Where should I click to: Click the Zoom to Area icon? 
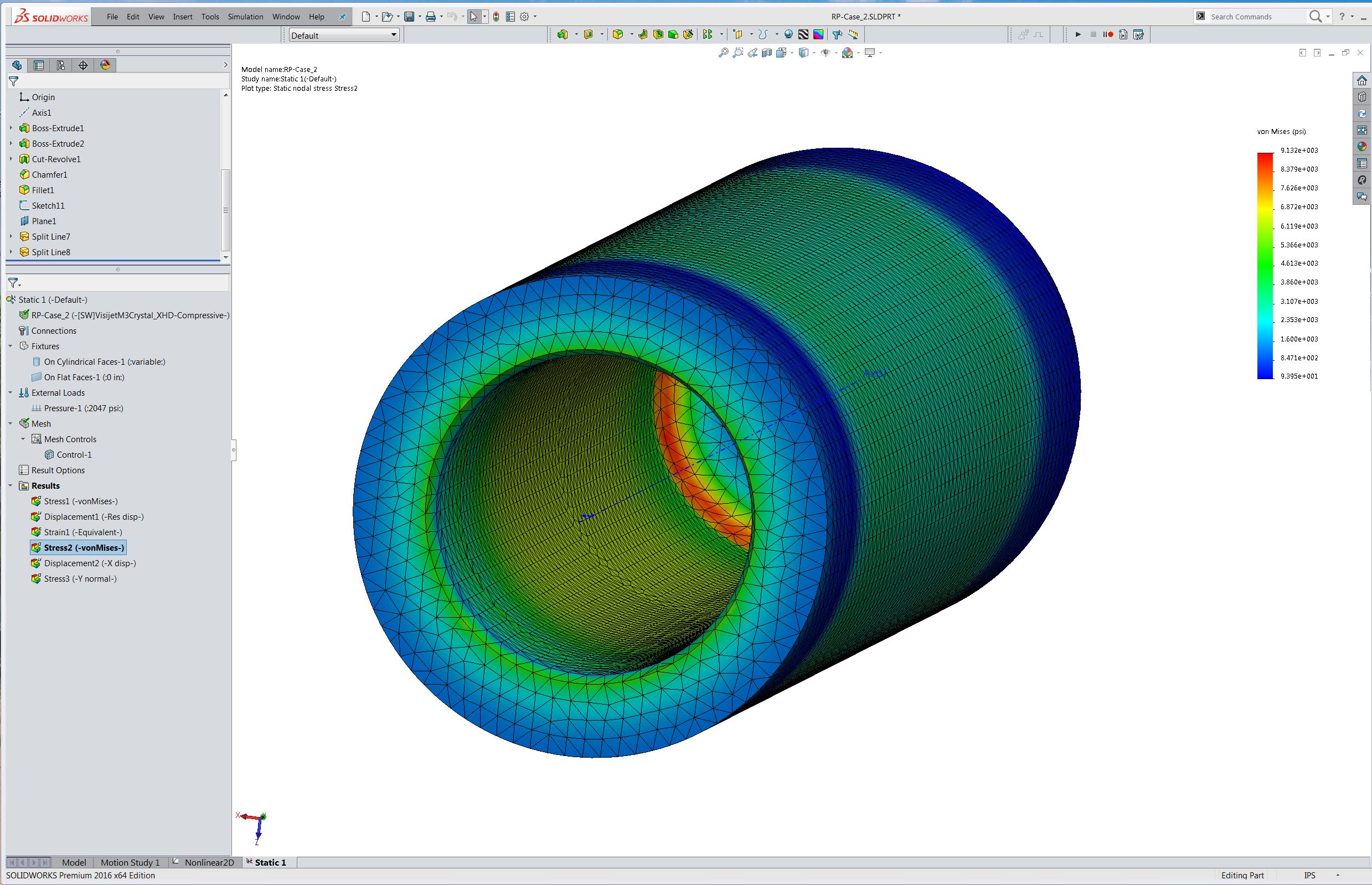[738, 53]
